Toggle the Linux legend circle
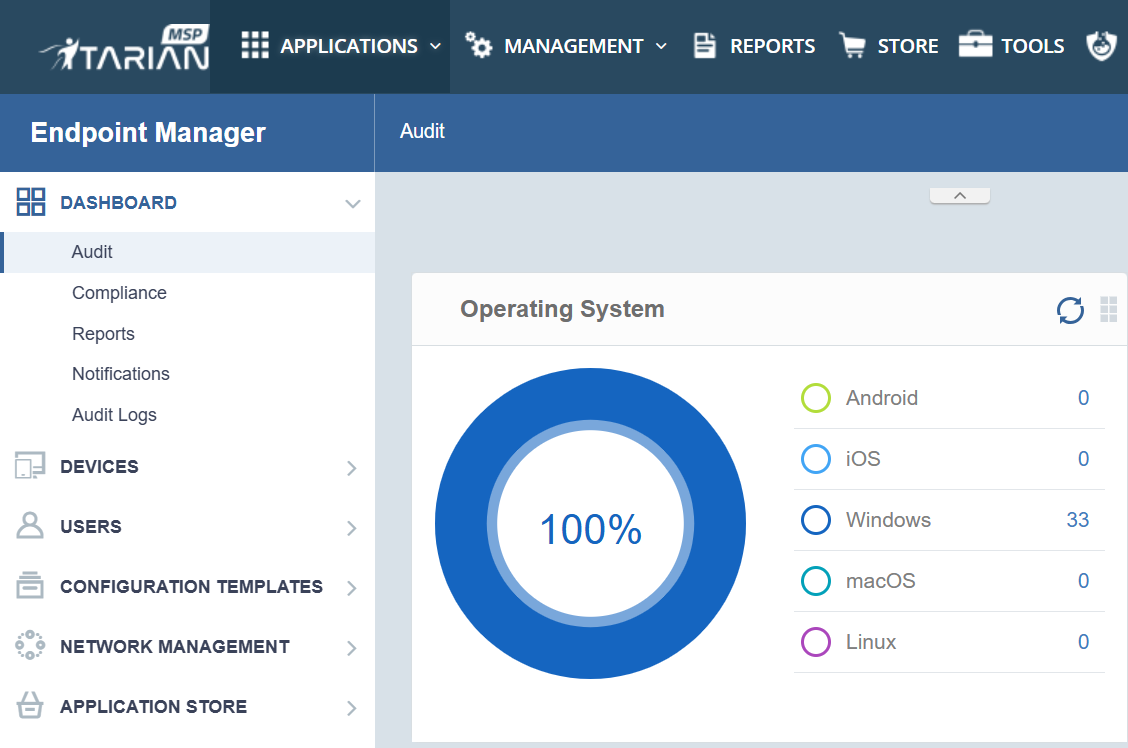This screenshot has height=748, width=1128. pos(816,642)
